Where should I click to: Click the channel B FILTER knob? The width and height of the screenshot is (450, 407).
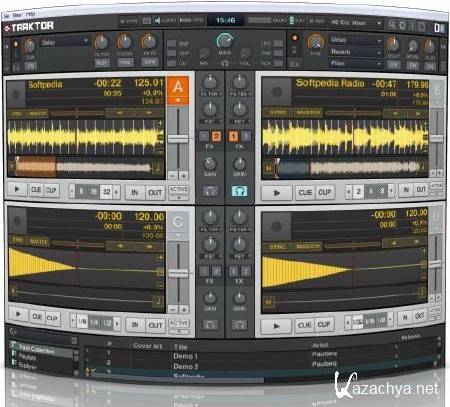(239, 82)
